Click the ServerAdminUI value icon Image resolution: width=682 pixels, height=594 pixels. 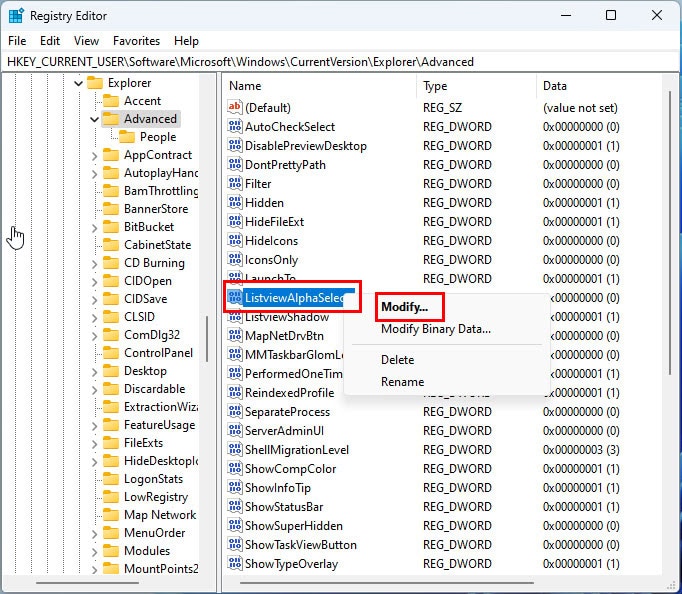pos(235,430)
